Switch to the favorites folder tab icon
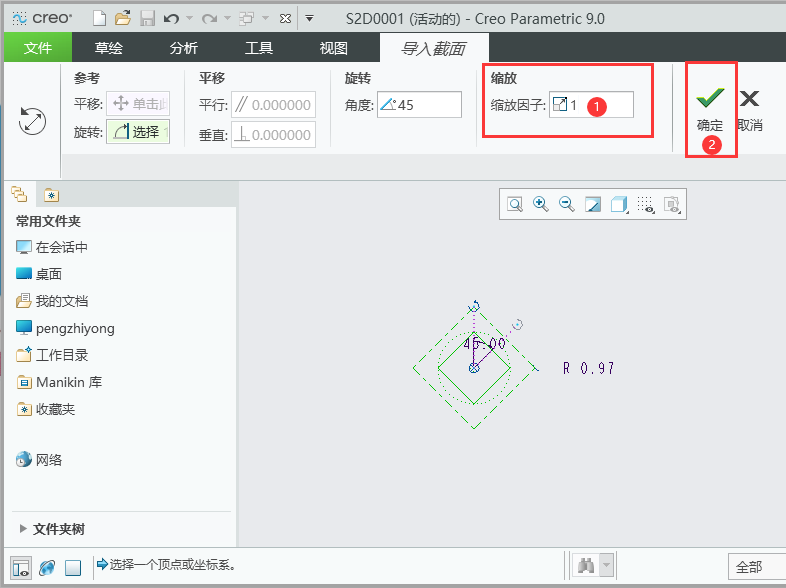The image size is (786, 588). [x=51, y=194]
